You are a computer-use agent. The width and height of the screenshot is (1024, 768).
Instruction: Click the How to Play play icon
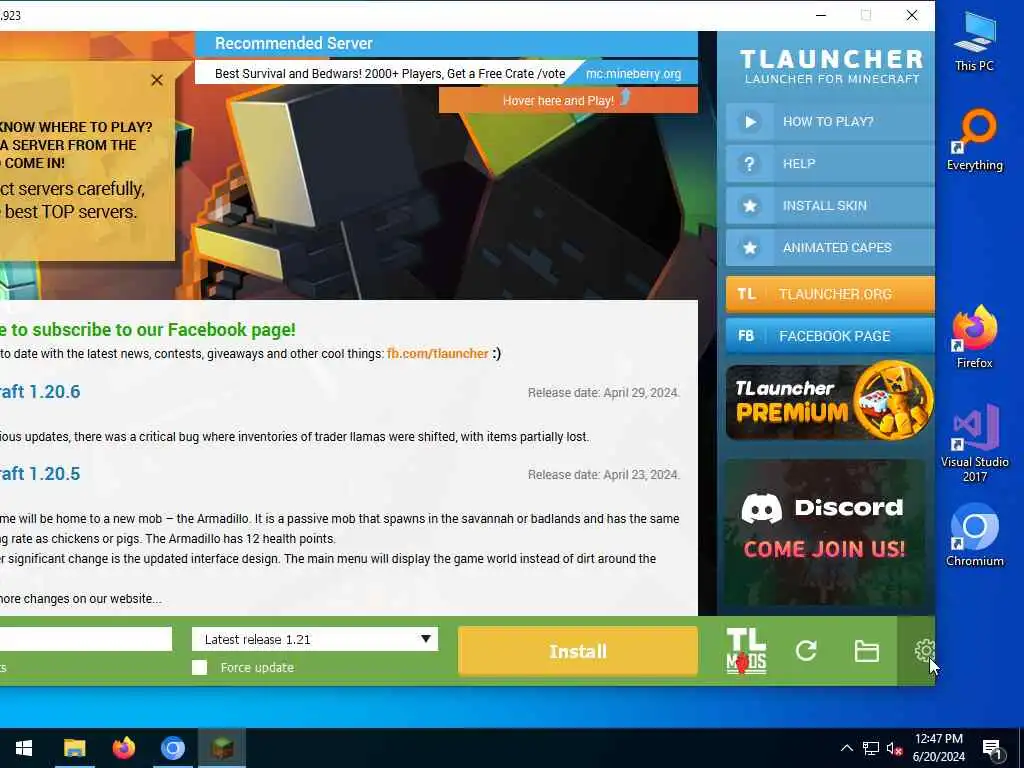click(750, 121)
